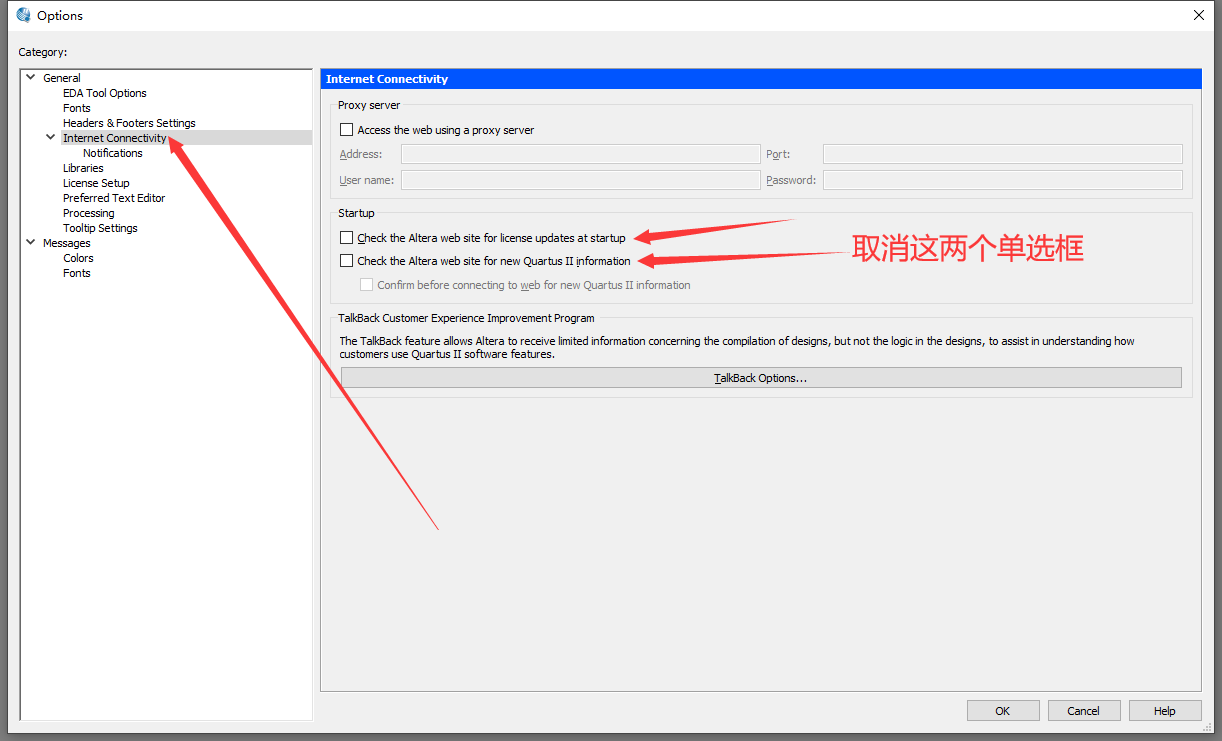Collapse the Internet Connectivity tree node
The image size is (1222, 741).
(51, 137)
